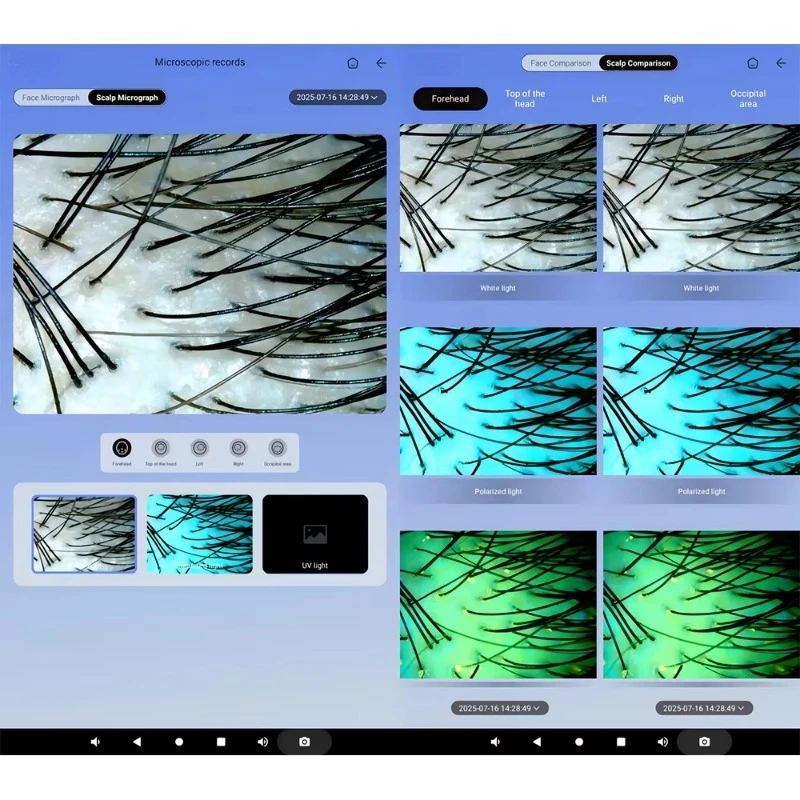Select the Occipital area region icon
Screen dimensions: 800x800
click(x=277, y=448)
